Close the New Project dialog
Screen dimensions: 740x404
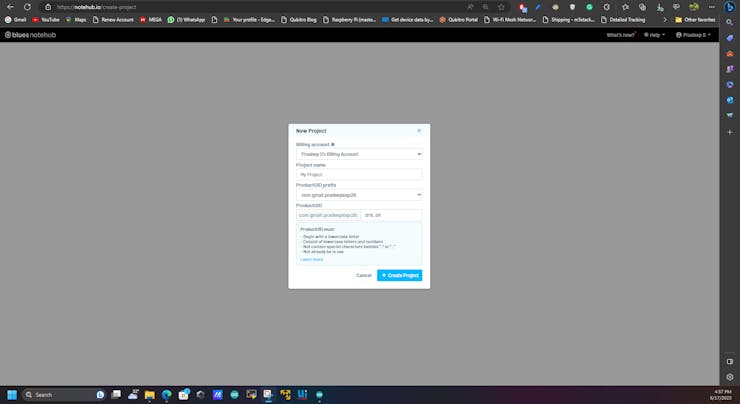click(x=419, y=131)
